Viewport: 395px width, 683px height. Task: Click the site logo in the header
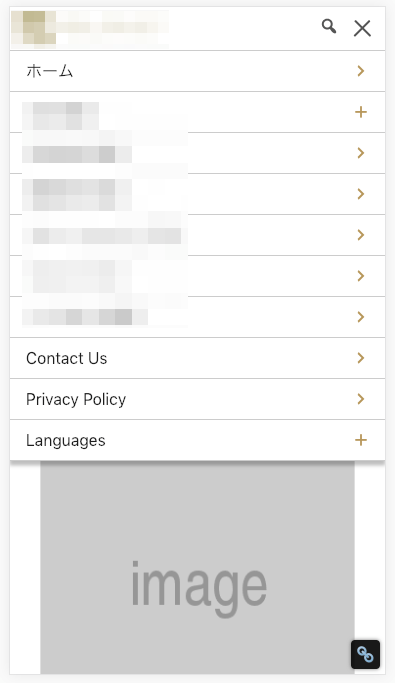[90, 28]
